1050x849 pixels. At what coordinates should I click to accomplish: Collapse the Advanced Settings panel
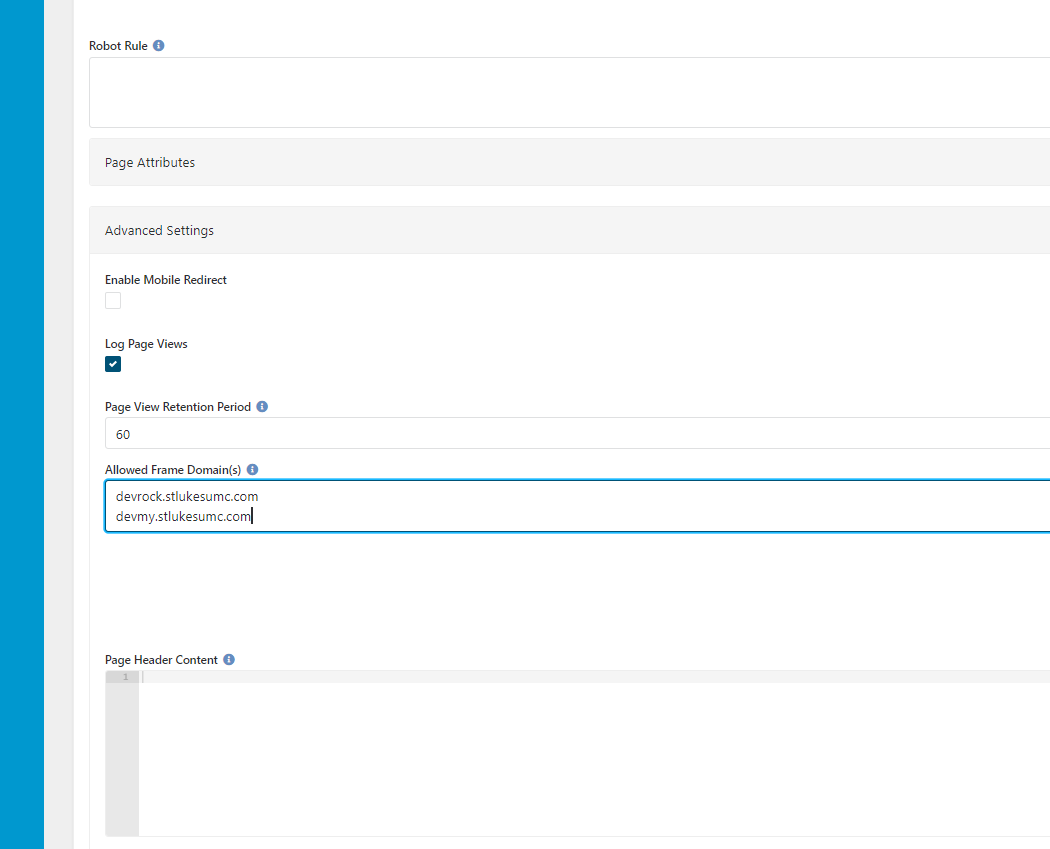click(x=569, y=230)
